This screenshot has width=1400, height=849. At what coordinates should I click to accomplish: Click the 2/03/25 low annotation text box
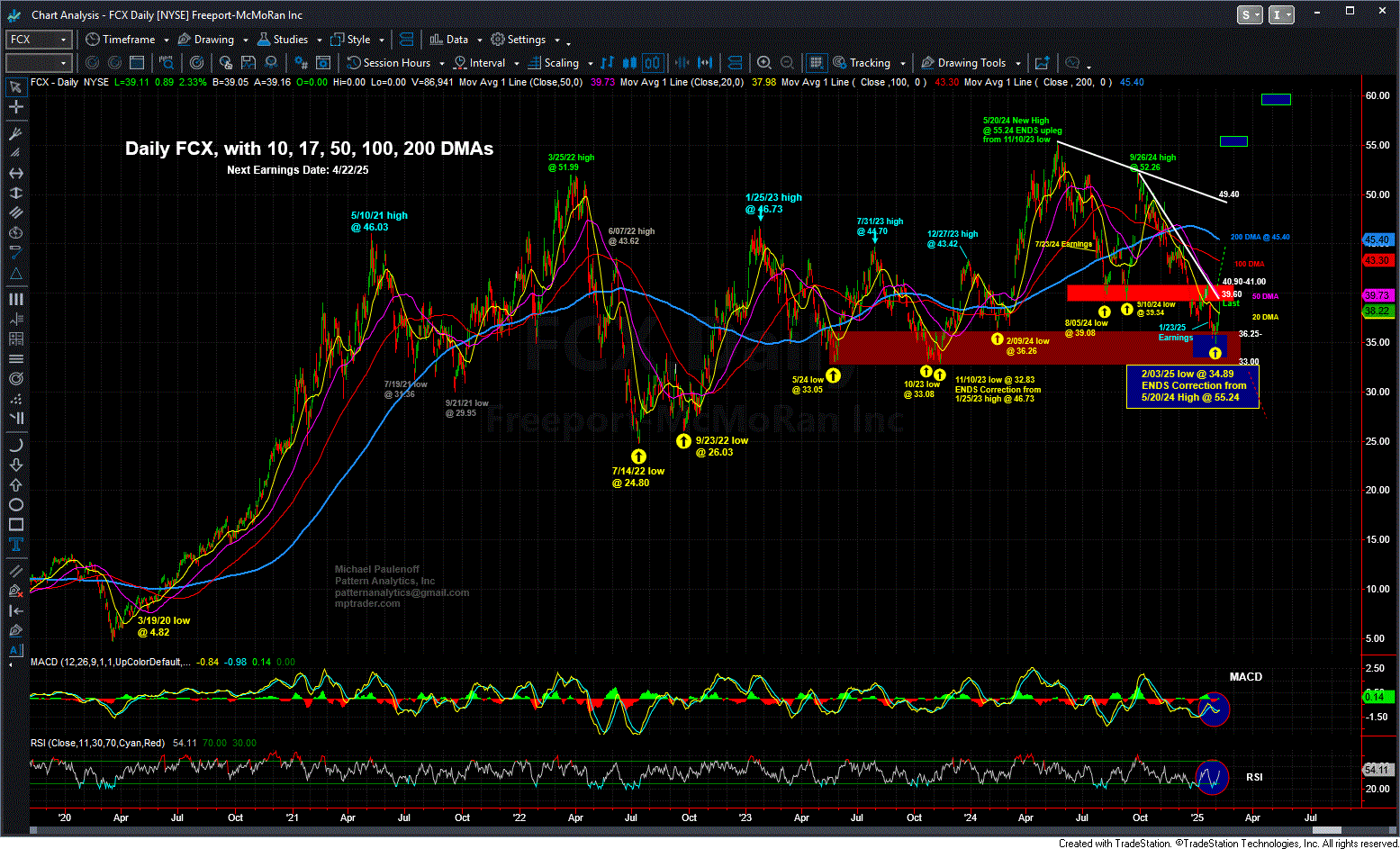(1192, 386)
